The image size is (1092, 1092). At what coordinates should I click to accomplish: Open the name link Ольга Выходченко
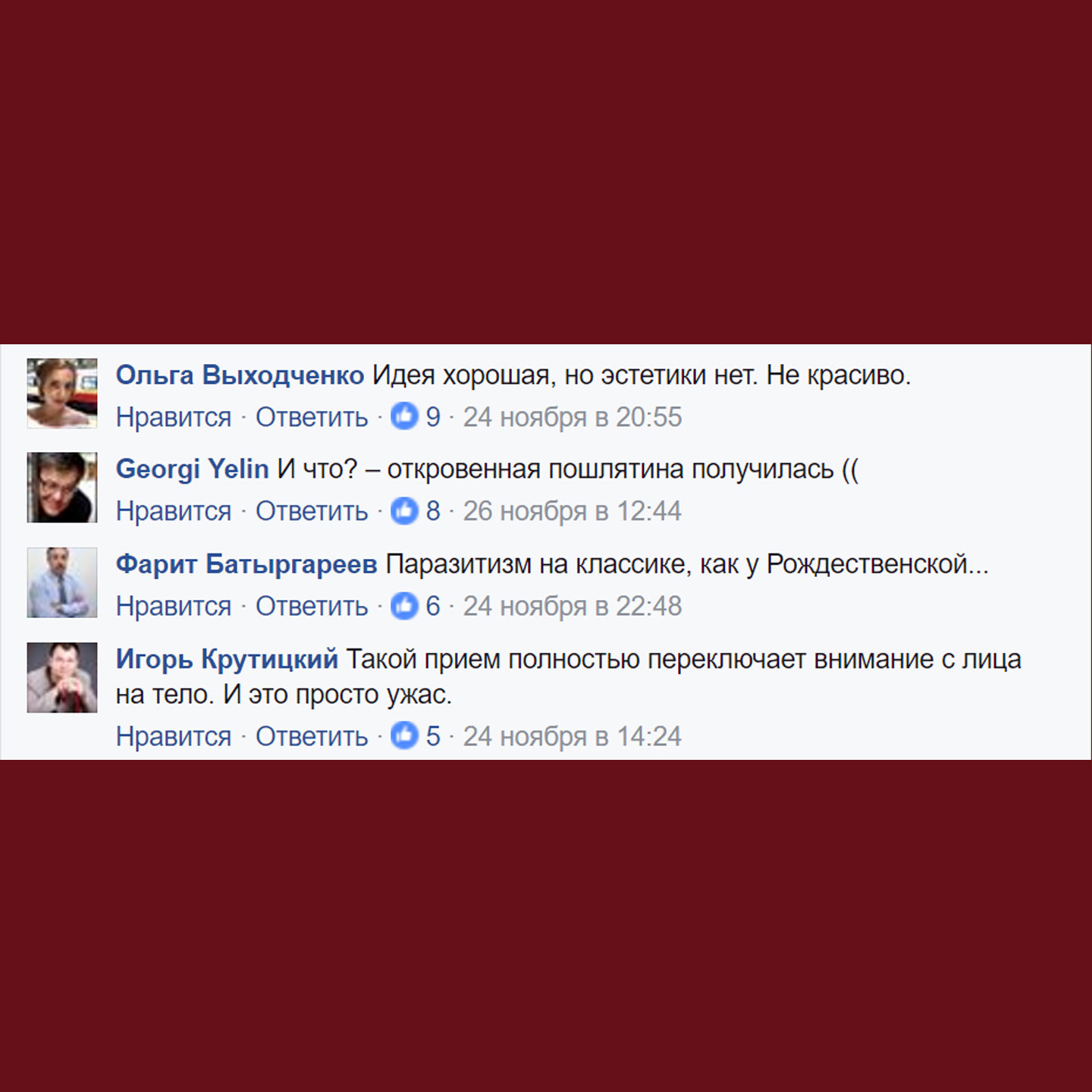(x=240, y=375)
